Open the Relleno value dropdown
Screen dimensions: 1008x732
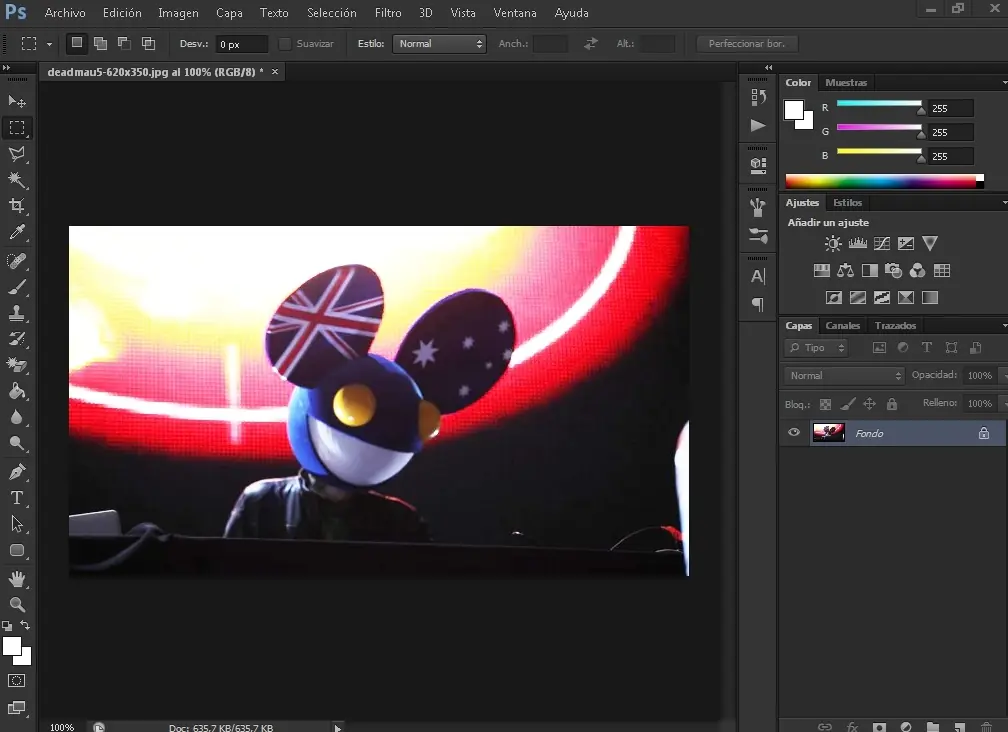point(1002,404)
